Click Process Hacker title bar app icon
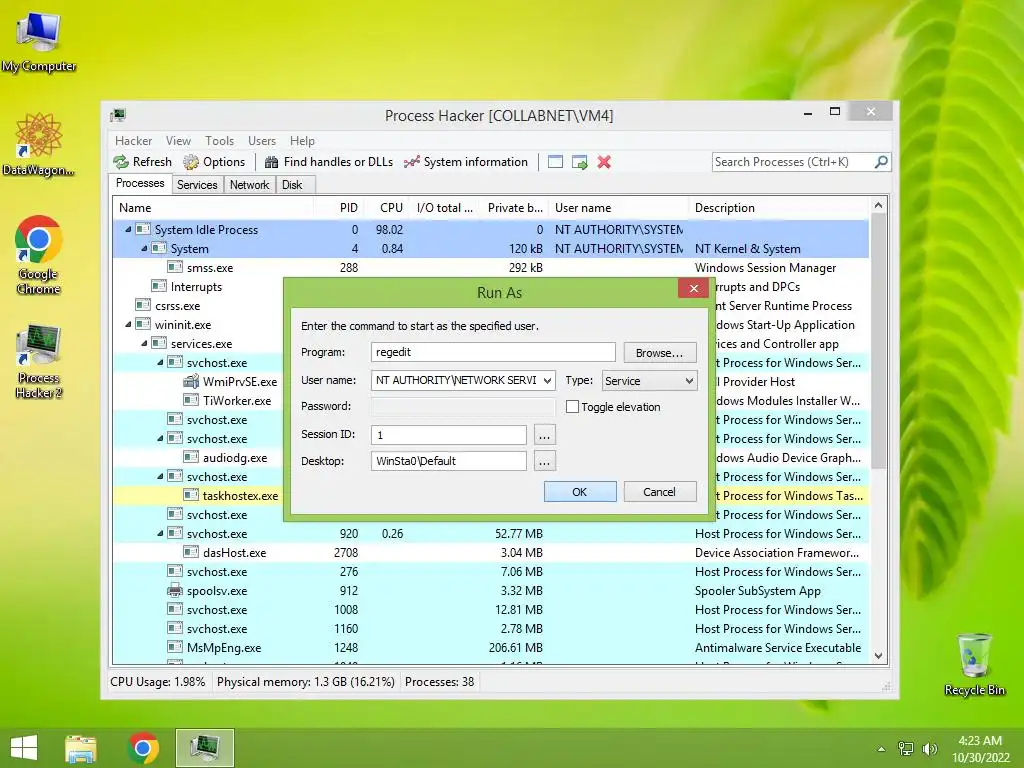 (x=118, y=116)
